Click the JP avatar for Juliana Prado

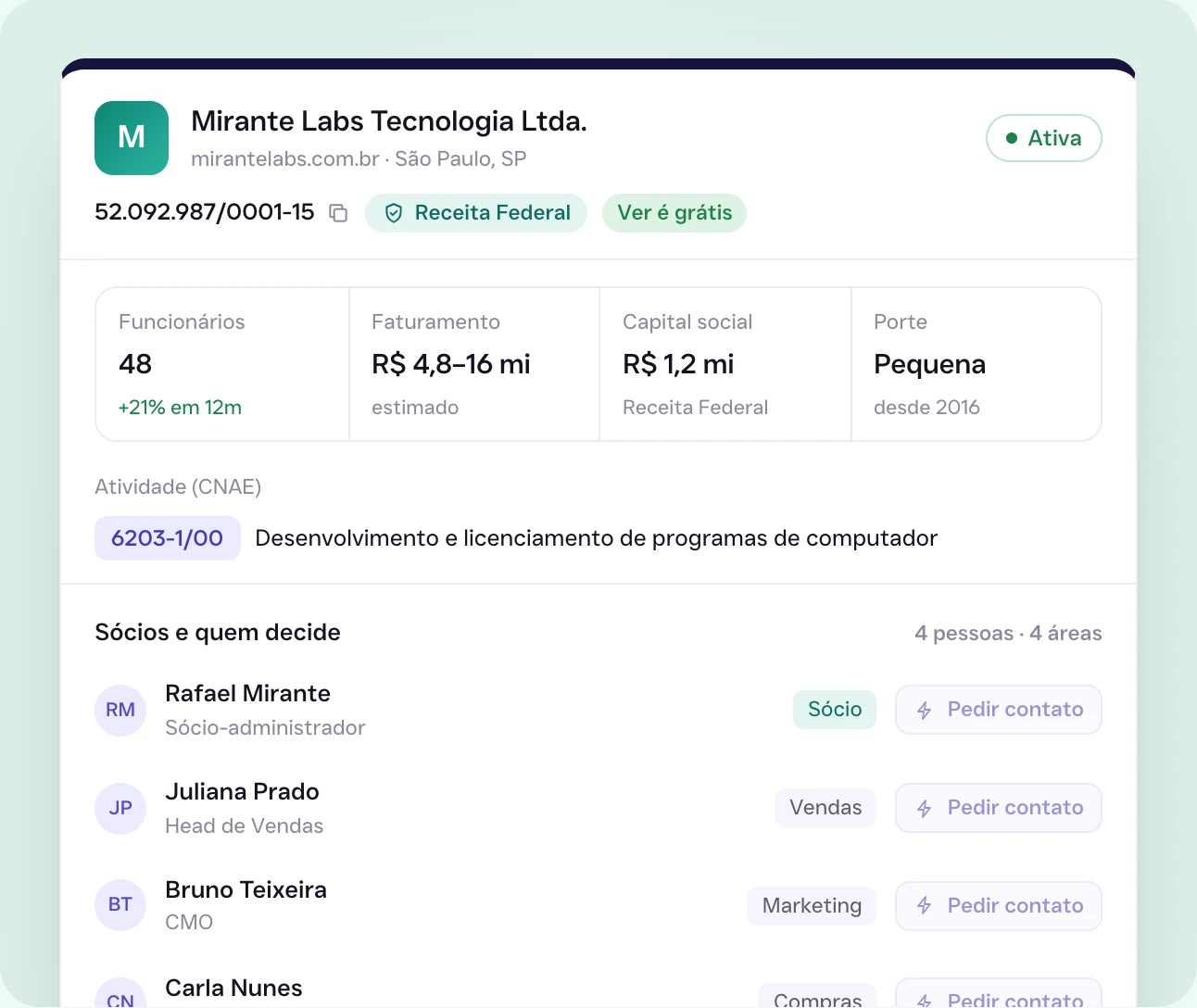(x=120, y=809)
